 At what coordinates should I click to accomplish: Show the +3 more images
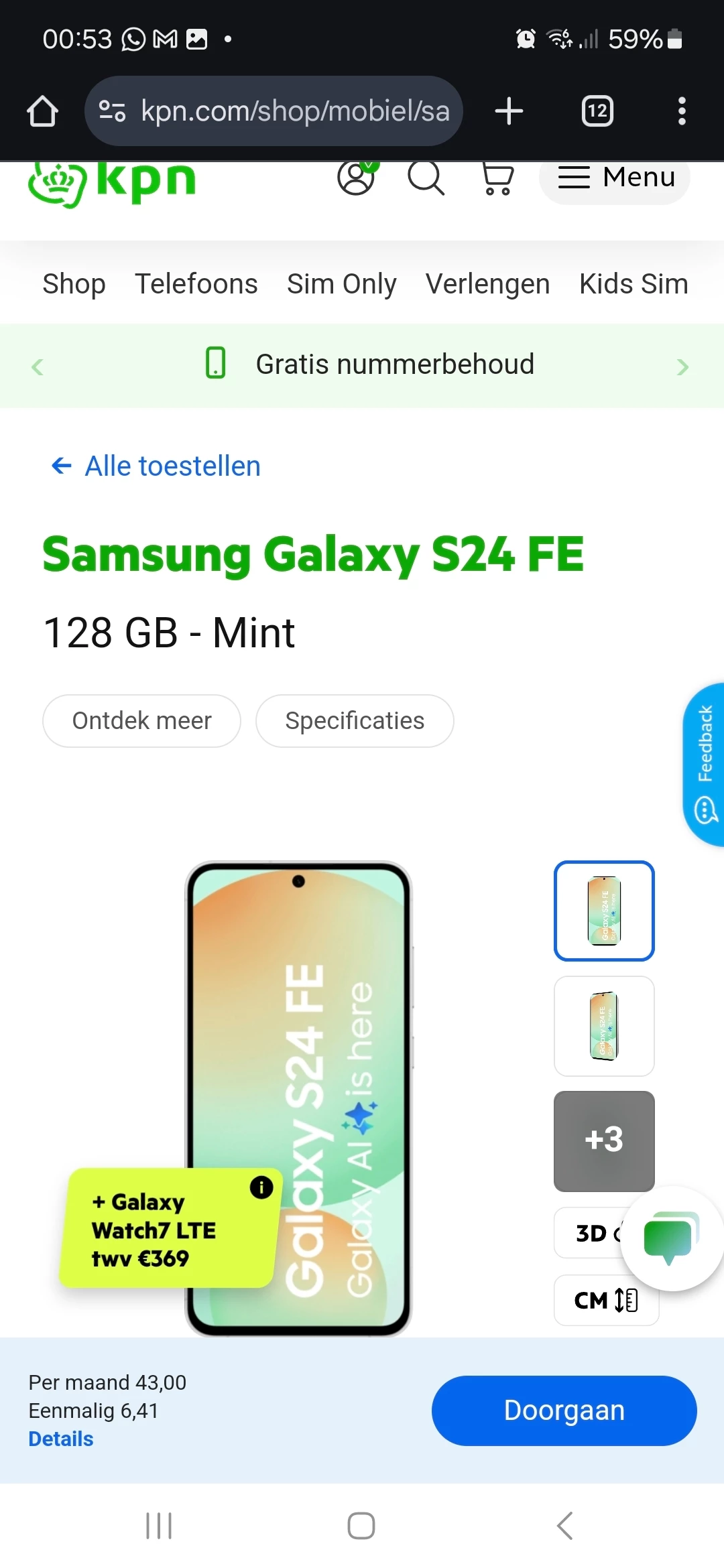(x=604, y=1141)
